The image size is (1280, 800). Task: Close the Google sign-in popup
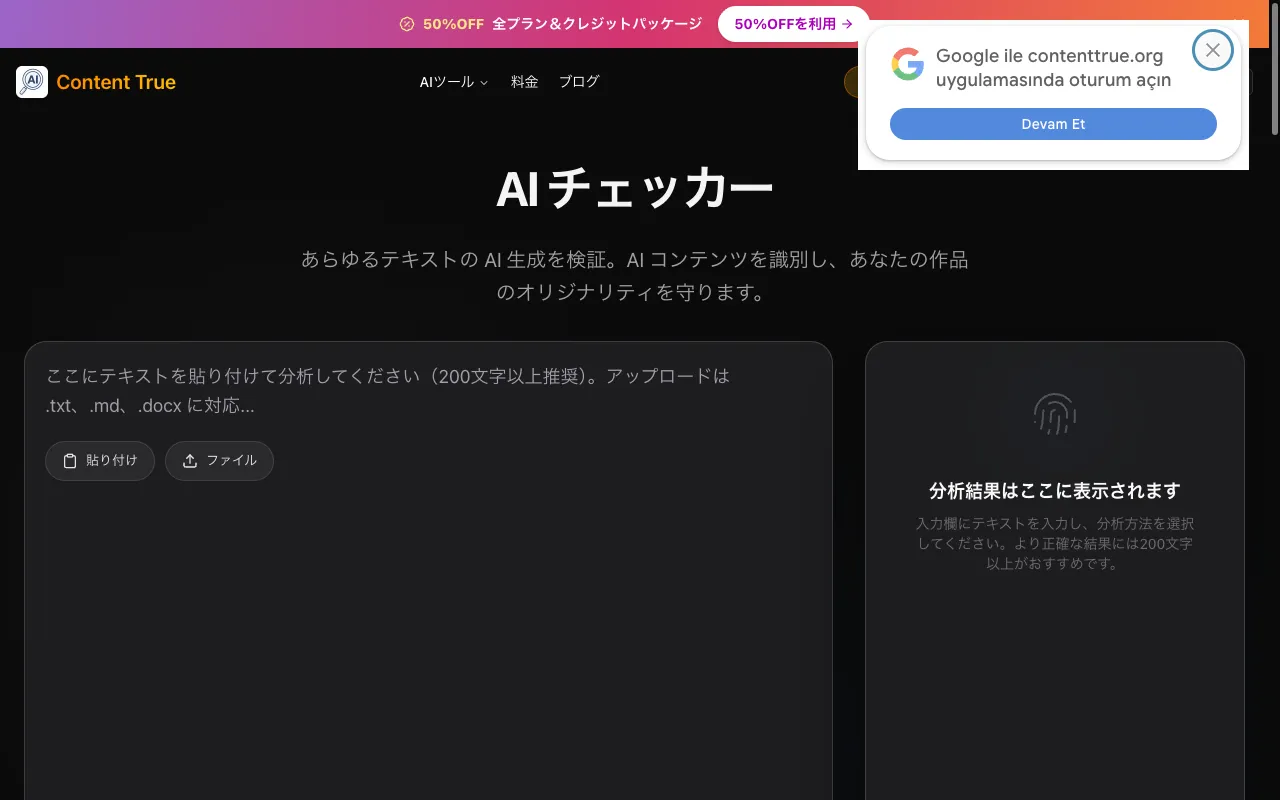tap(1213, 50)
